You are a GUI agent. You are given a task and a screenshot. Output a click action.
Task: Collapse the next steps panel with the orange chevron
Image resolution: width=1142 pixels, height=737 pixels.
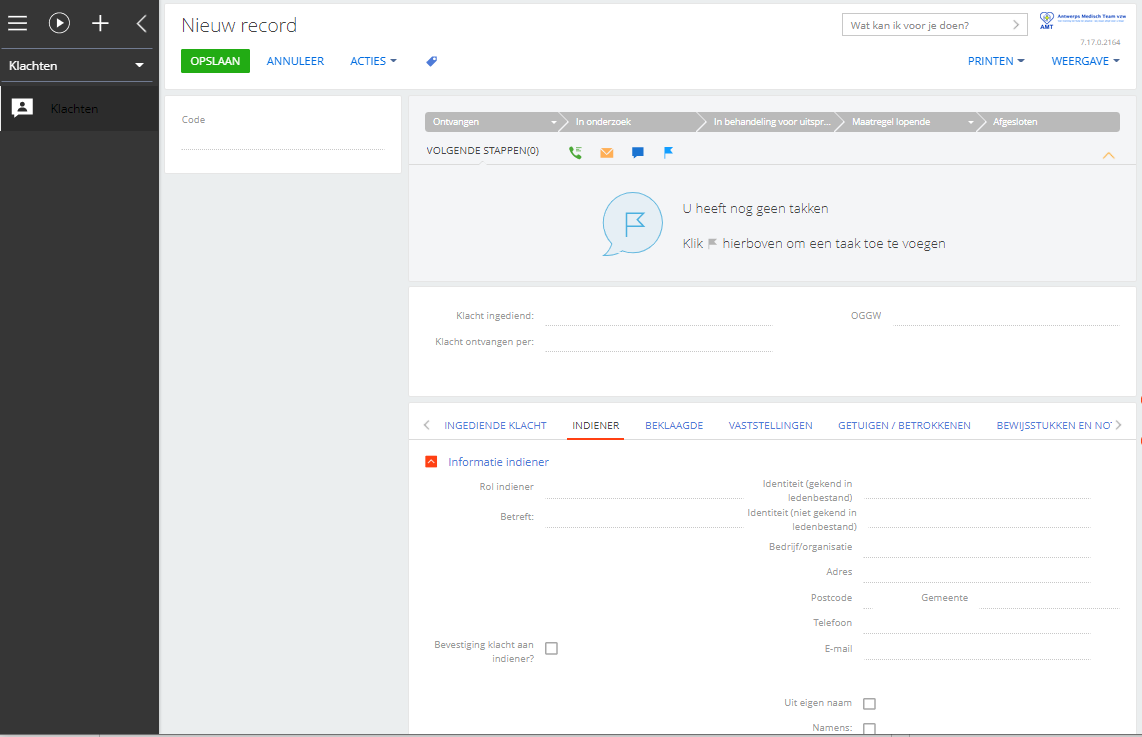coord(1108,155)
